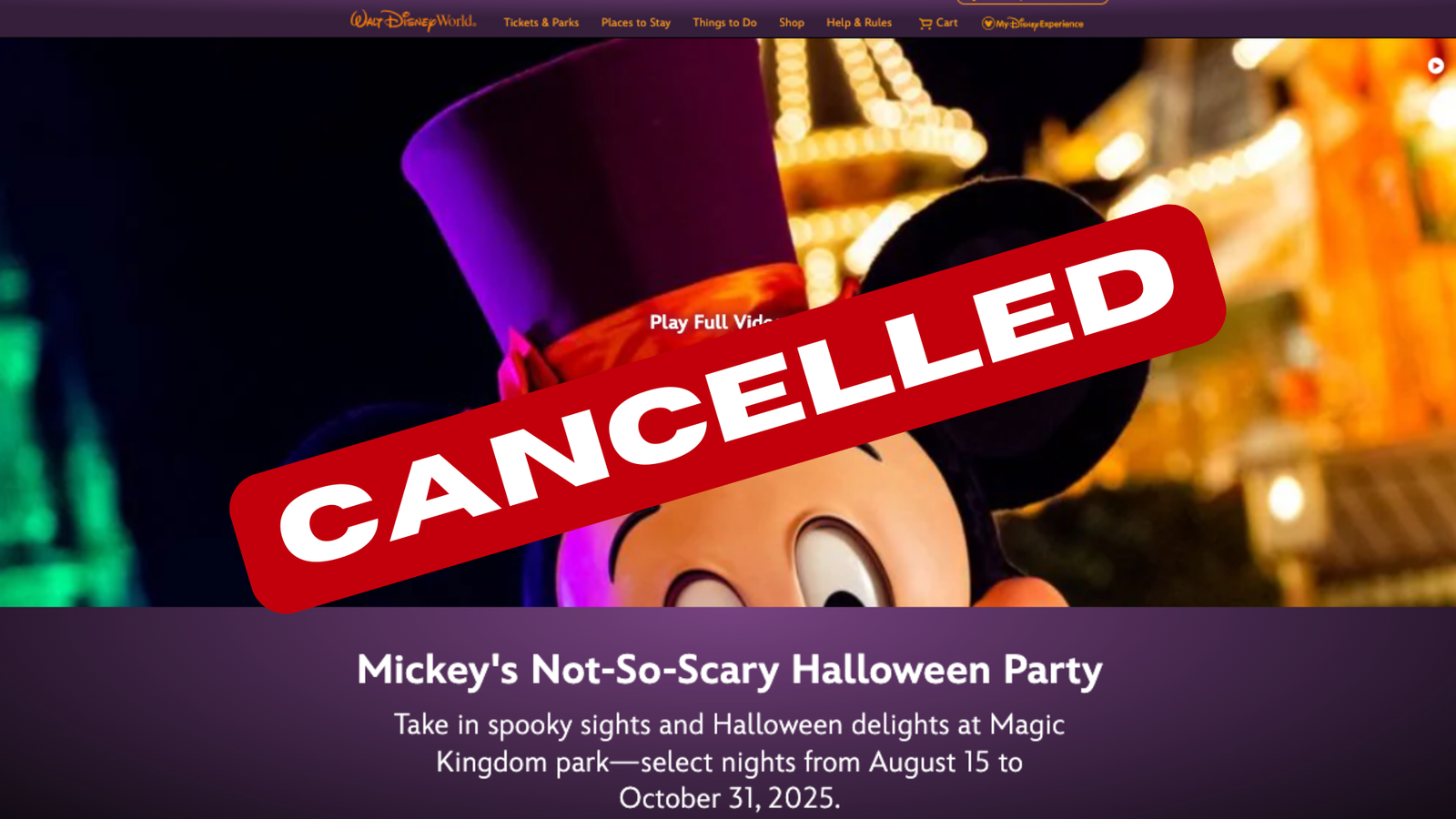Open My Disney Experience text link
1456x819 pixels.
(x=1039, y=24)
